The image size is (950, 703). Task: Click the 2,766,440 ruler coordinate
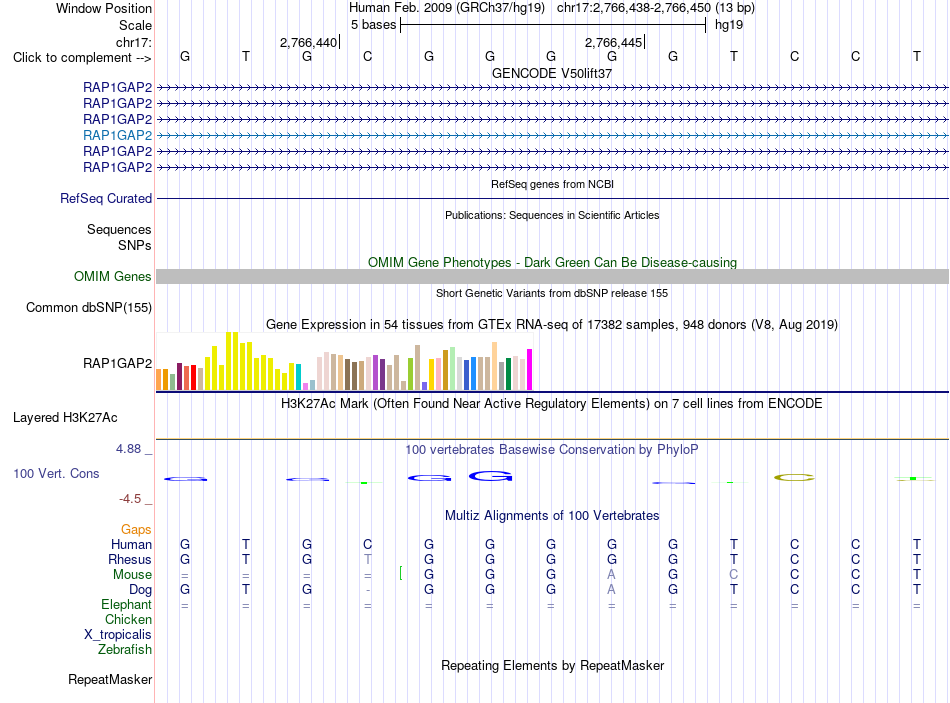308,42
